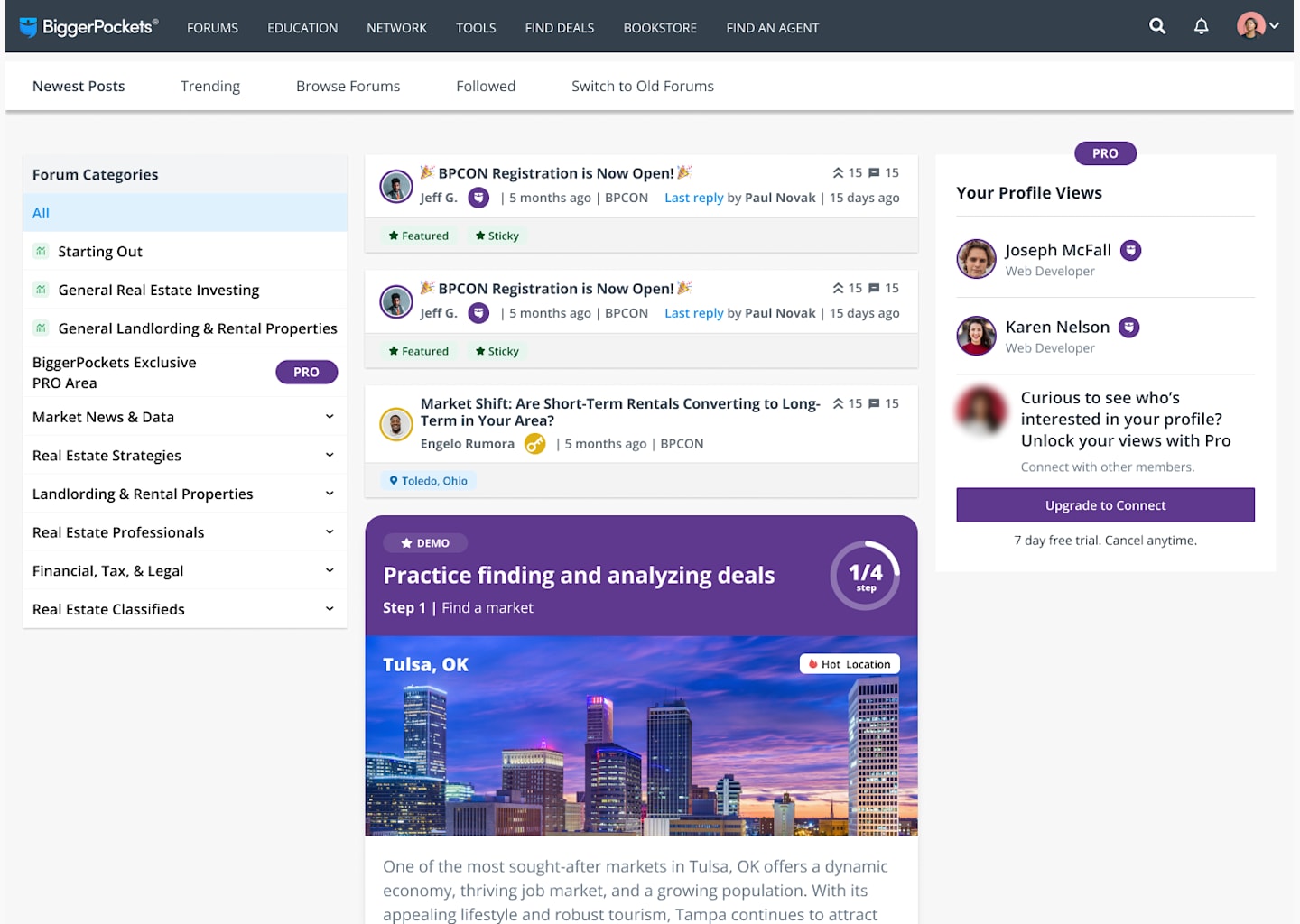The width and height of the screenshot is (1300, 924).
Task: Click Karen Nelson's profile photo
Action: pos(976,336)
